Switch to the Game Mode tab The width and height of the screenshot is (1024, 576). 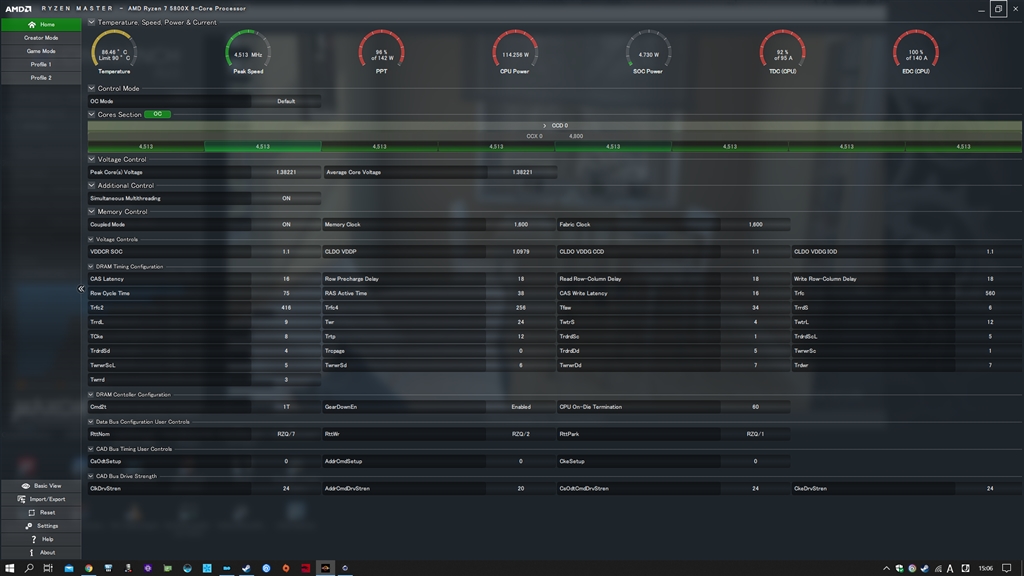tap(41, 51)
